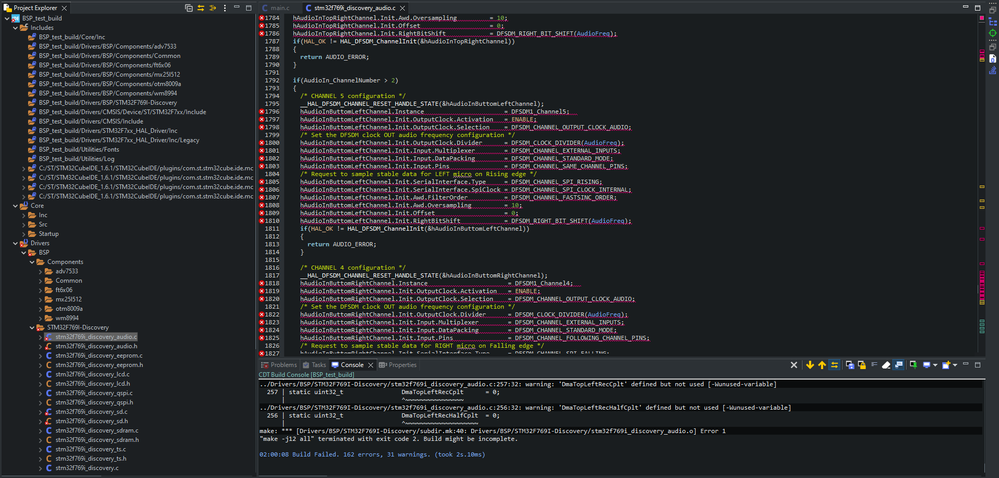Viewport: 999px width, 478px height.
Task: Open stm32f769i_discovery_lcd.c in explorer
Action: click(x=92, y=374)
